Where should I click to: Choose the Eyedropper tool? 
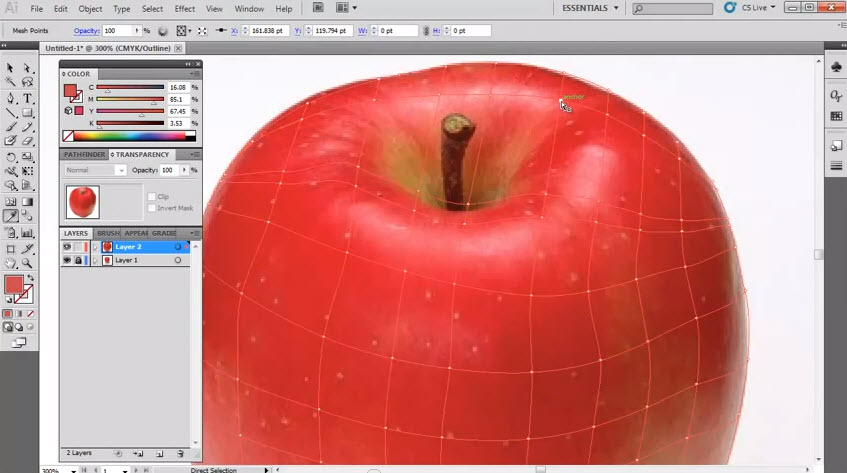(x=10, y=216)
